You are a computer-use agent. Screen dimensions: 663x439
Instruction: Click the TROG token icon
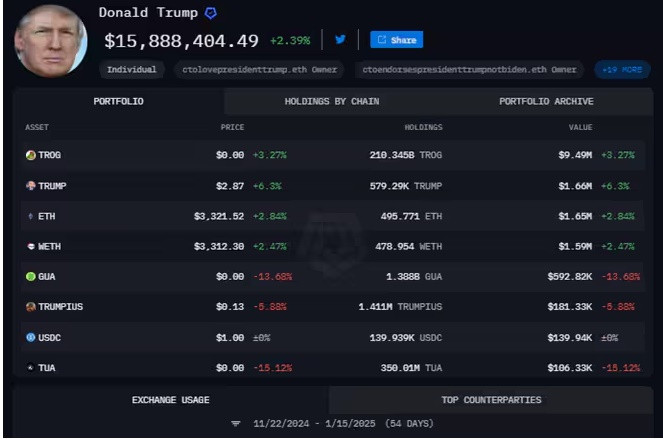coord(30,155)
